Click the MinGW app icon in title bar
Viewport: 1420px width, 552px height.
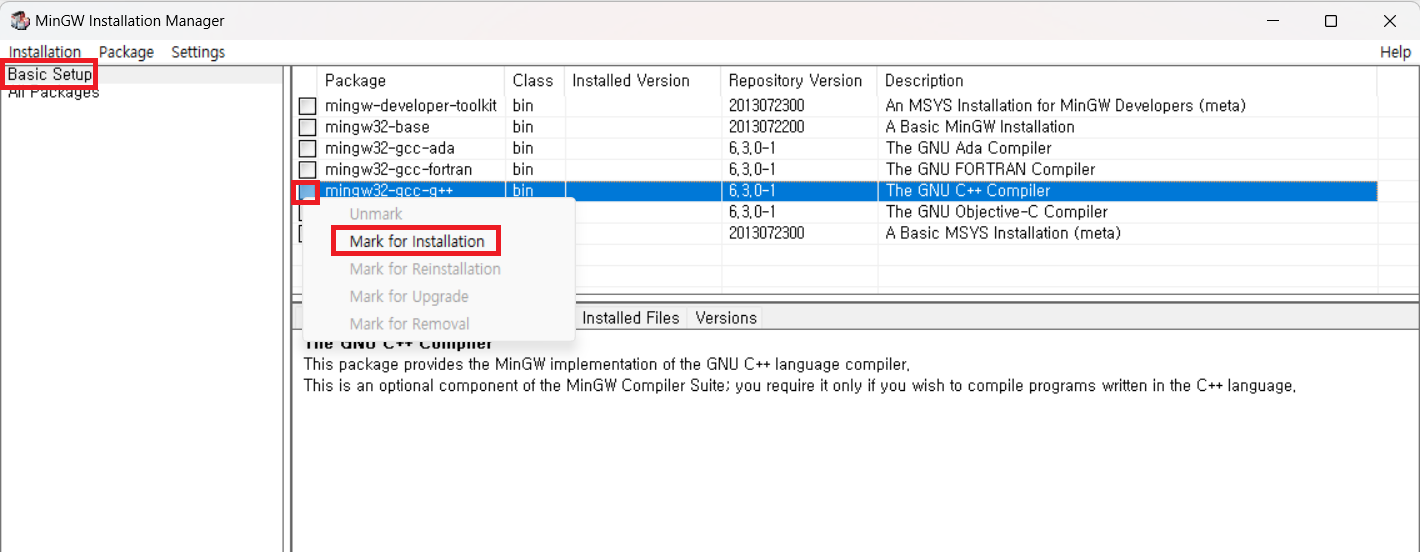tap(19, 21)
